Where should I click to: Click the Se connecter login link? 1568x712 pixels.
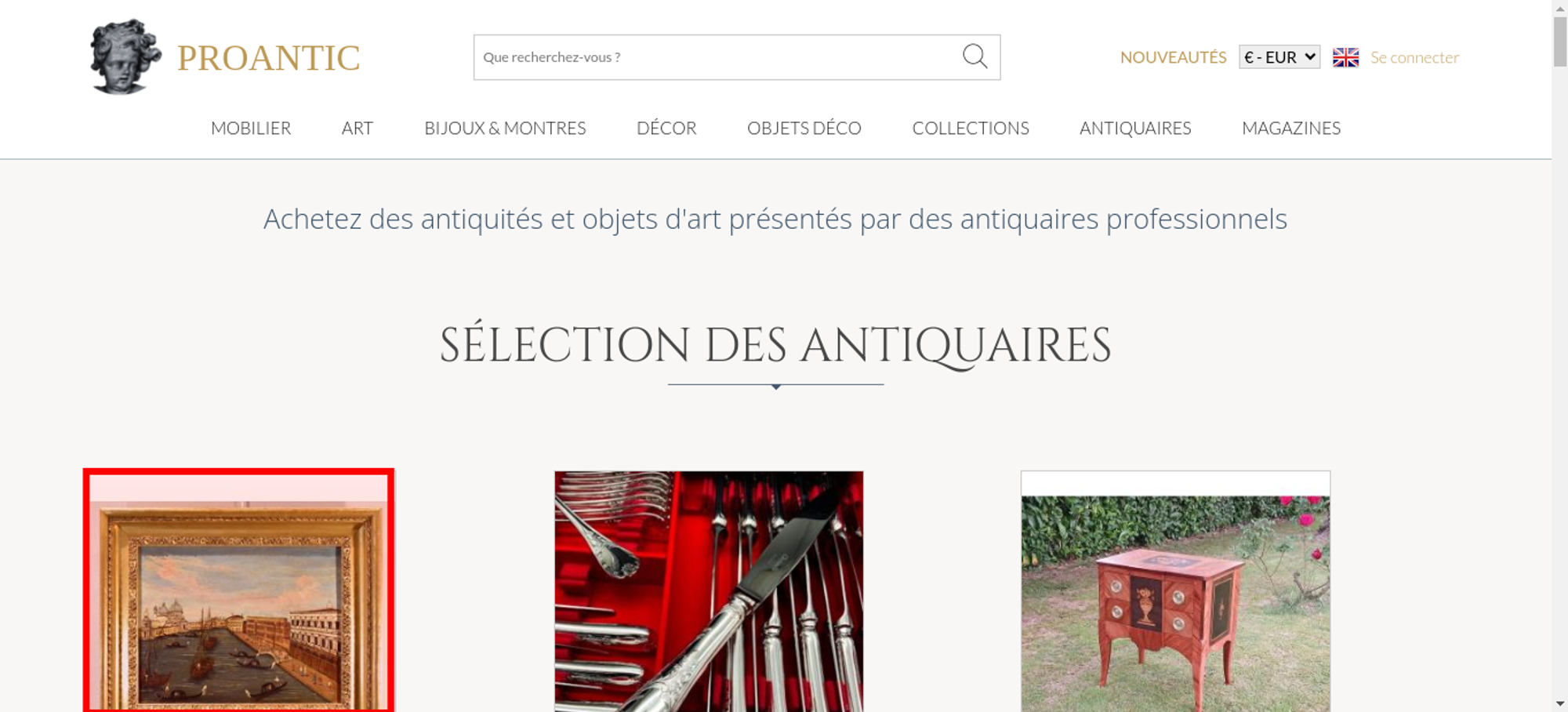[1414, 57]
